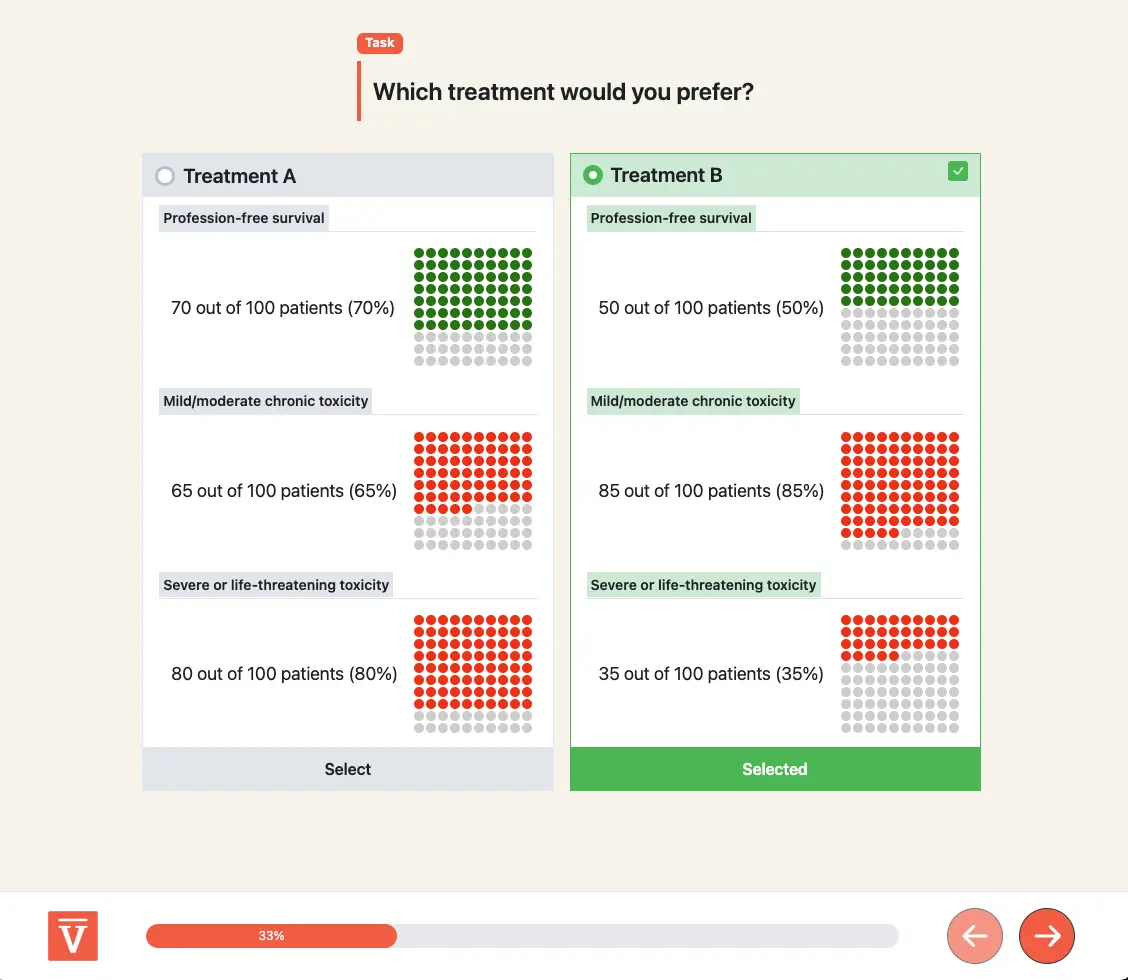
Task: Select the Treatment A radio button
Action: click(x=165, y=176)
